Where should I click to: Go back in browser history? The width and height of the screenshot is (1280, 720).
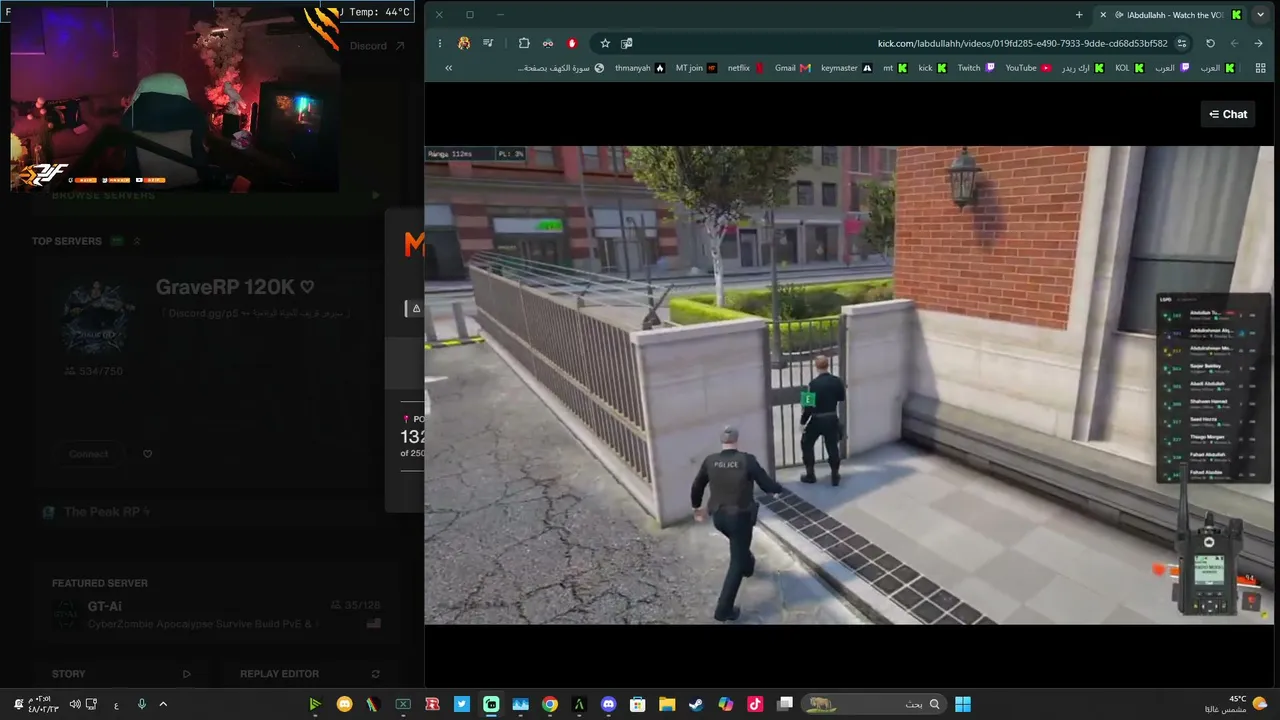(1258, 43)
